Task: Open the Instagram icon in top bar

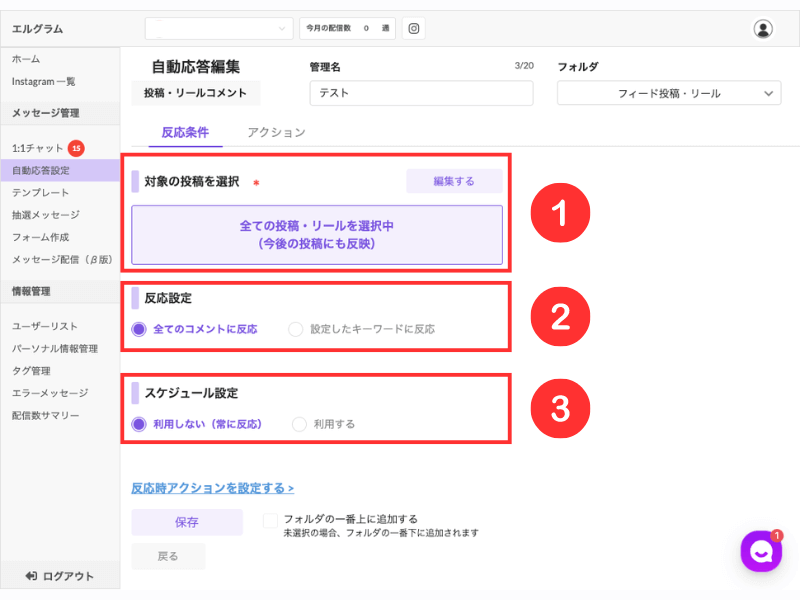Action: click(414, 29)
